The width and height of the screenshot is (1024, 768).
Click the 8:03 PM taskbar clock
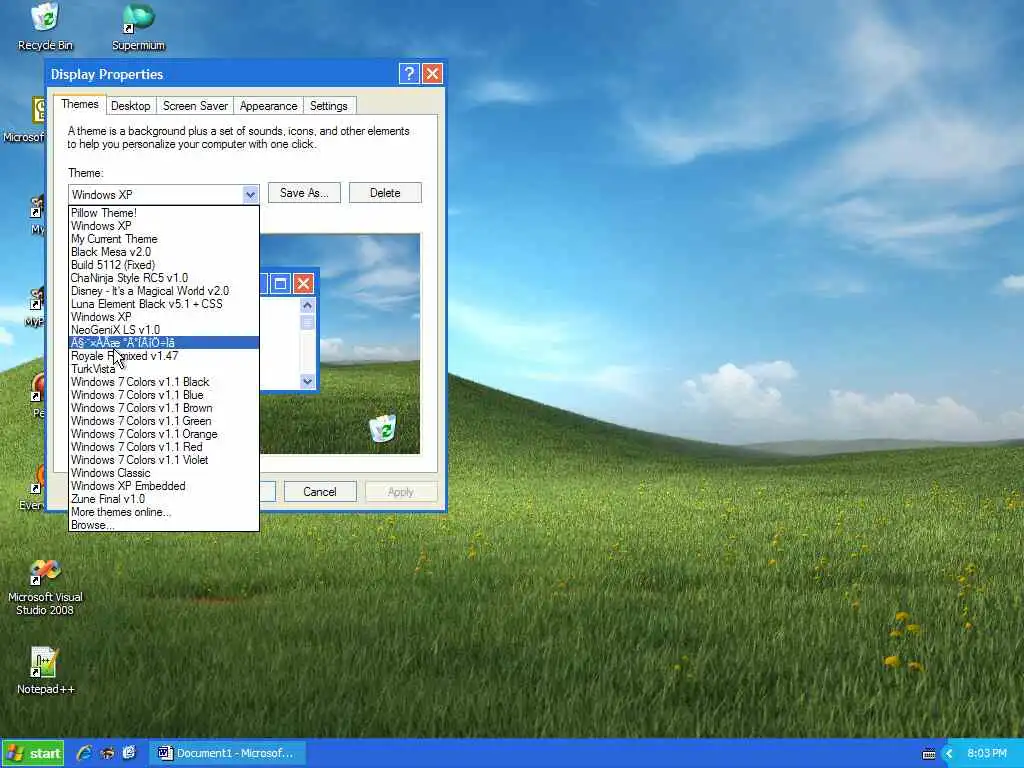(x=987, y=754)
